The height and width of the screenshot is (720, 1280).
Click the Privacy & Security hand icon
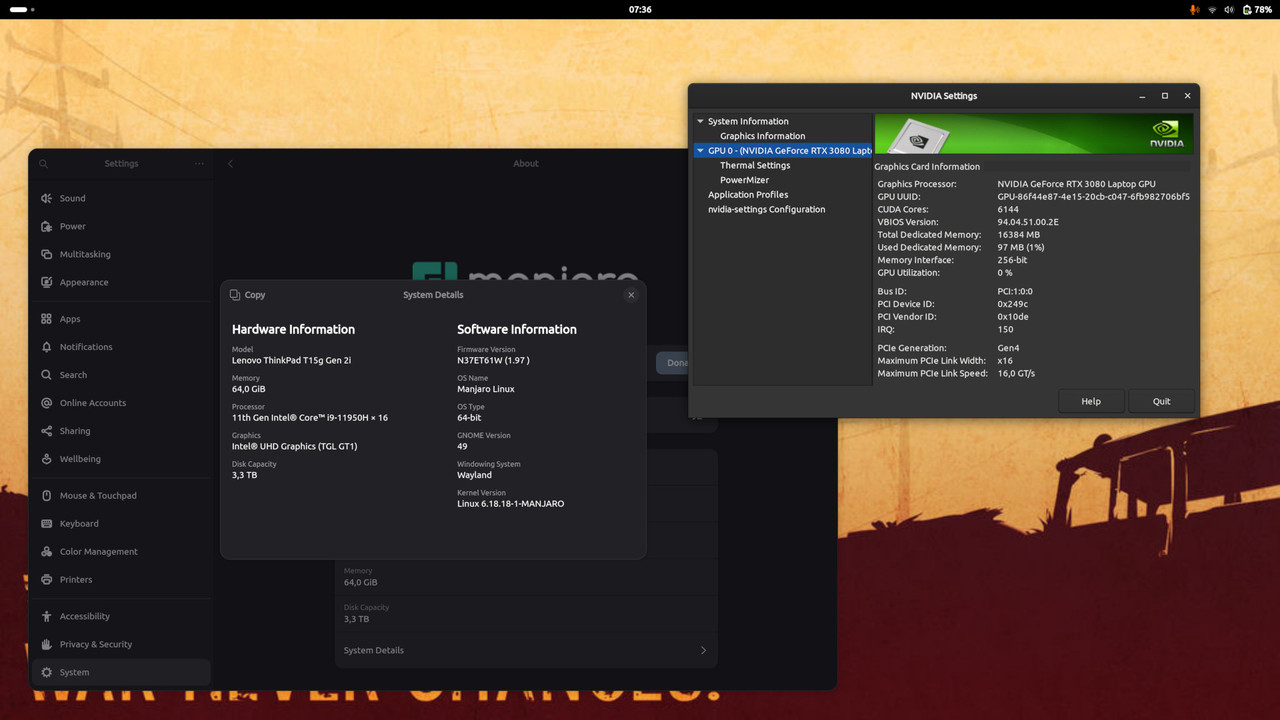[x=46, y=644]
